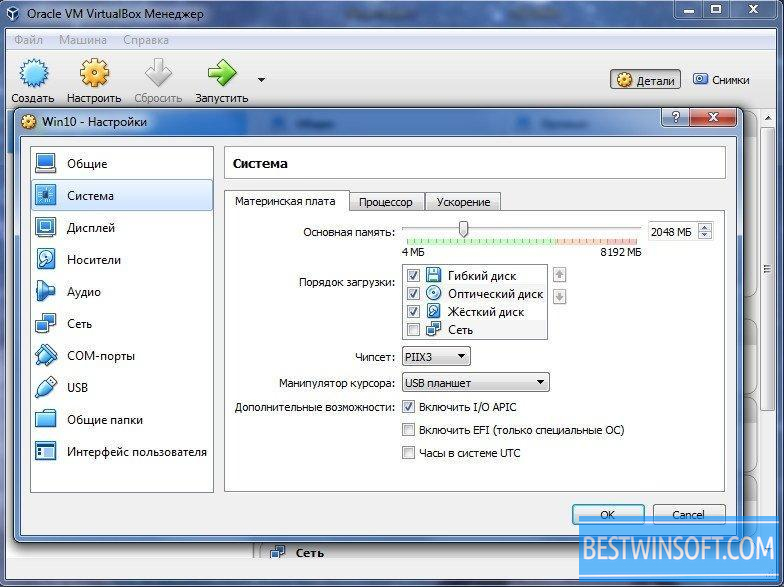This screenshot has height=587, width=784.
Task: Select USB category in settings list
Action: coord(122,388)
